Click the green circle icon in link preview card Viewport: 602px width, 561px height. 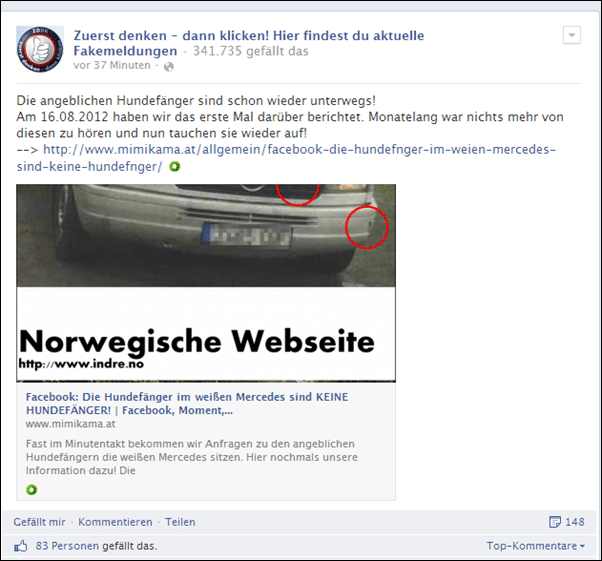pyautogui.click(x=31, y=490)
